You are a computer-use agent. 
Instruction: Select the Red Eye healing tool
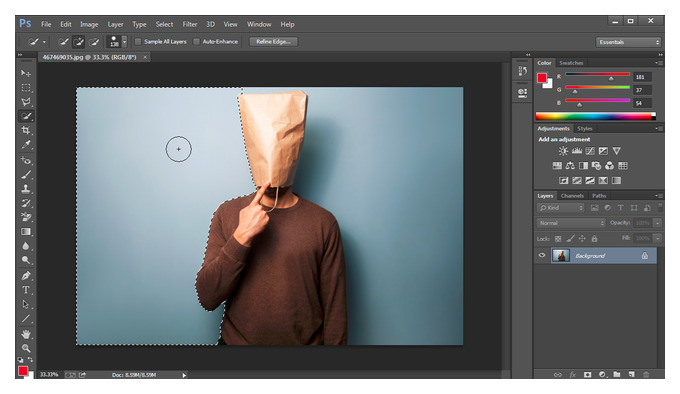pyautogui.click(x=26, y=160)
